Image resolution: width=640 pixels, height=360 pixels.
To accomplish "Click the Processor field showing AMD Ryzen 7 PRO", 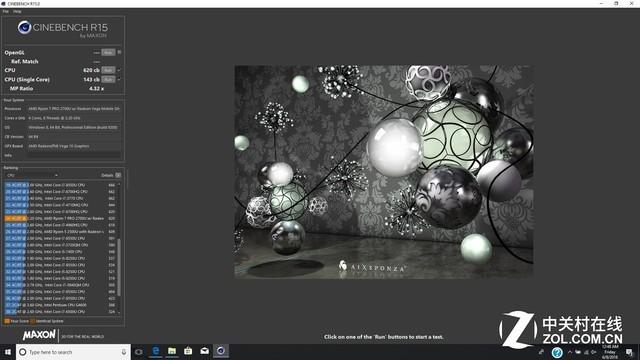I will pyautogui.click(x=74, y=109).
